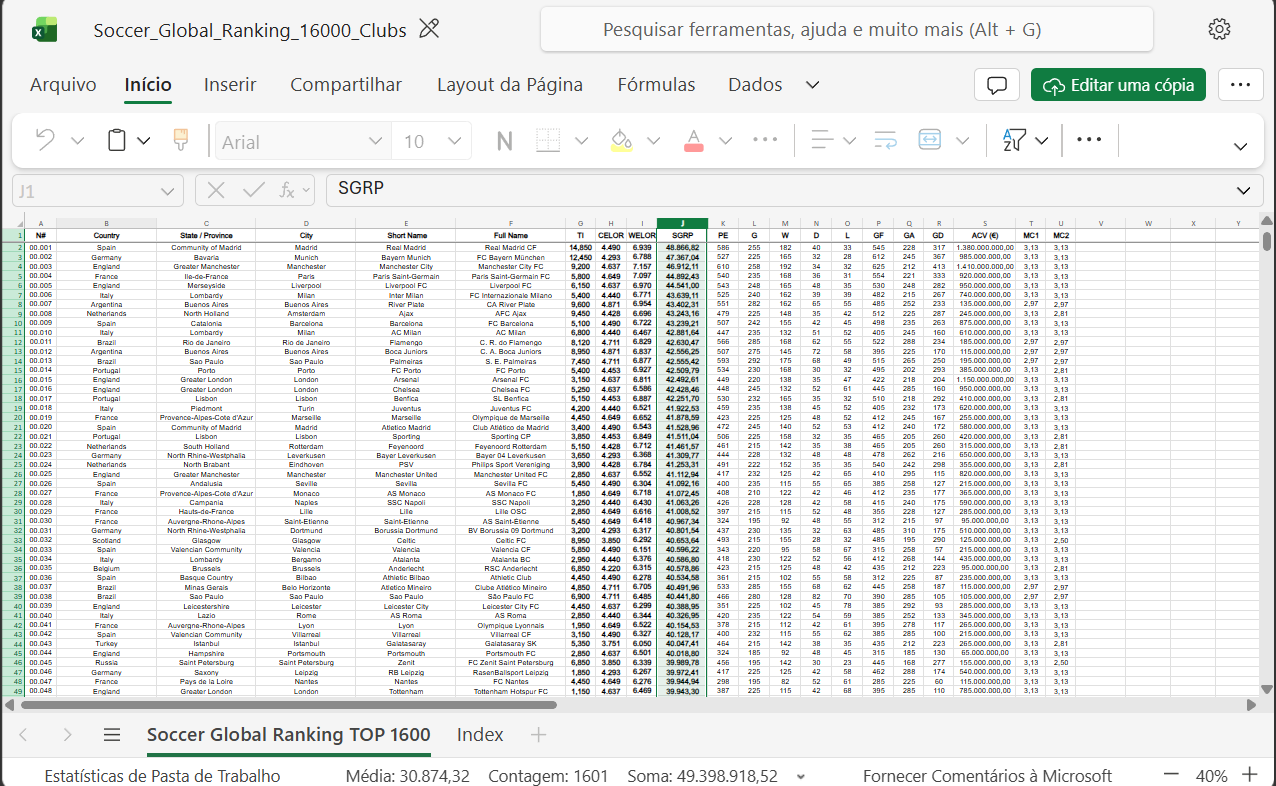
Task: Expand the font color dropdown arrow
Action: pyautogui.click(x=726, y=141)
